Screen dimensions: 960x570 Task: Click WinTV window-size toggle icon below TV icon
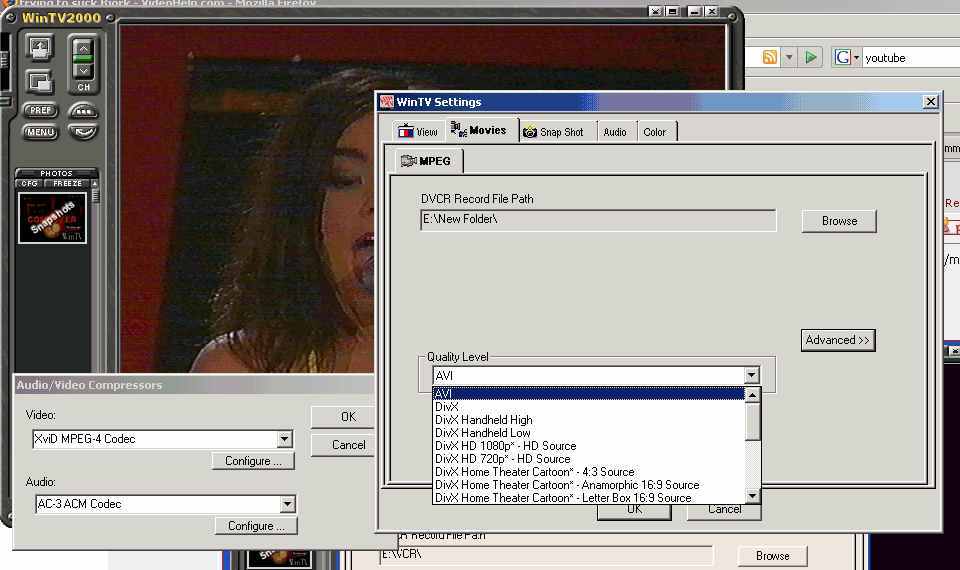pos(40,81)
